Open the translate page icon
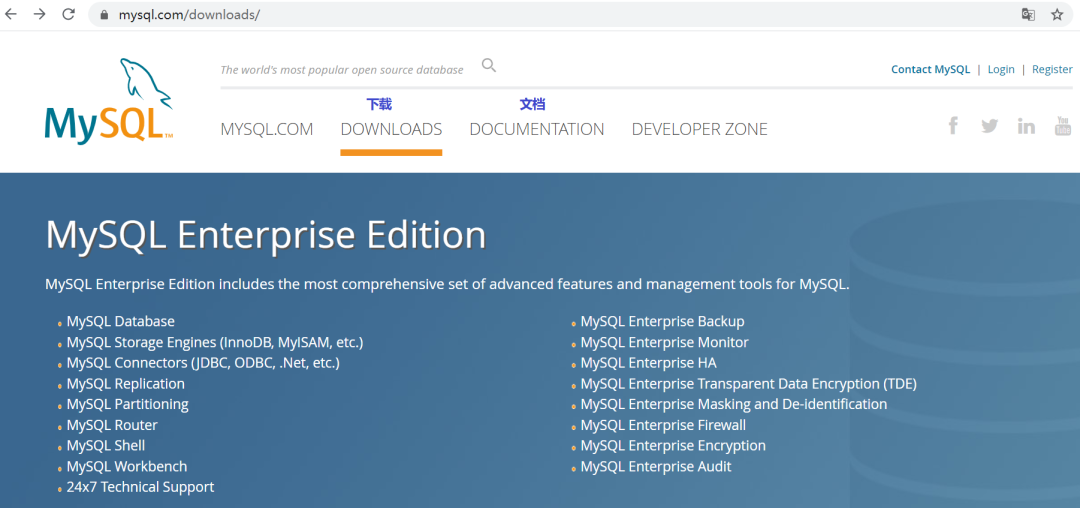The height and width of the screenshot is (508, 1080). (x=1028, y=14)
